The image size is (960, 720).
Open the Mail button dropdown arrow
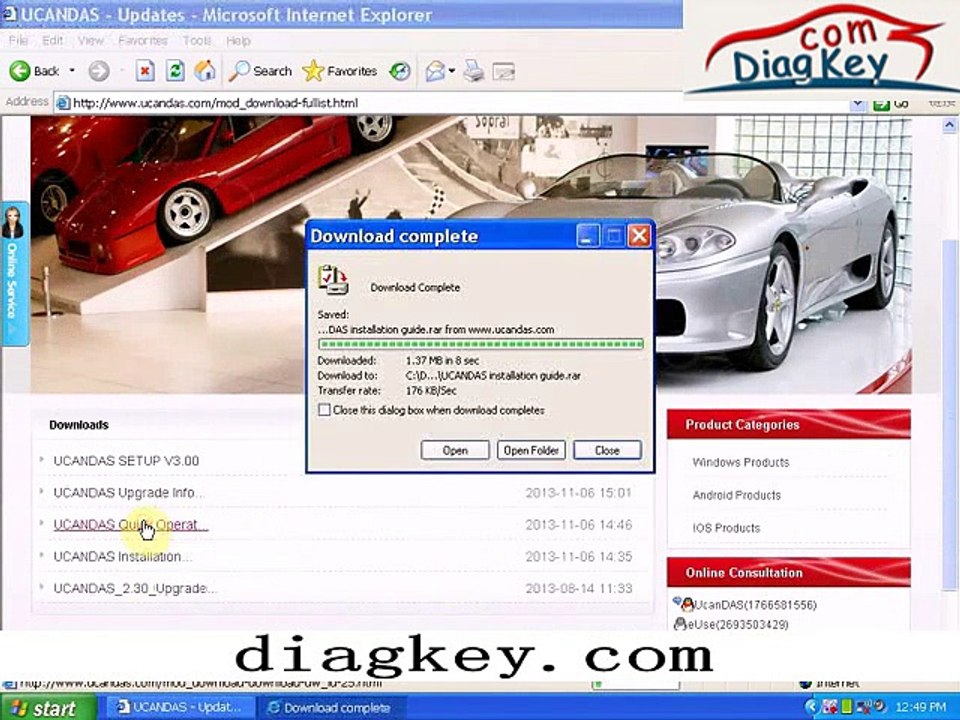click(x=452, y=71)
